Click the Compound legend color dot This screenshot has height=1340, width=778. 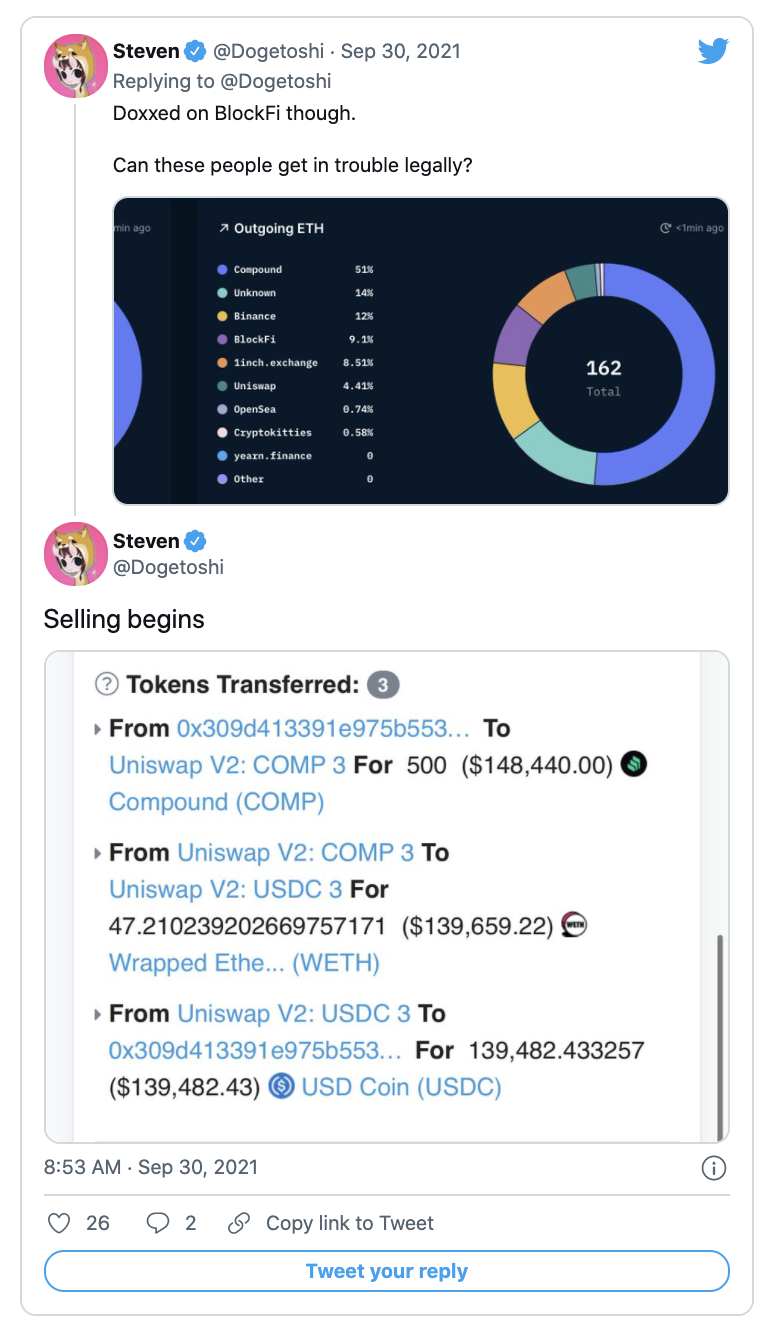pos(222,270)
